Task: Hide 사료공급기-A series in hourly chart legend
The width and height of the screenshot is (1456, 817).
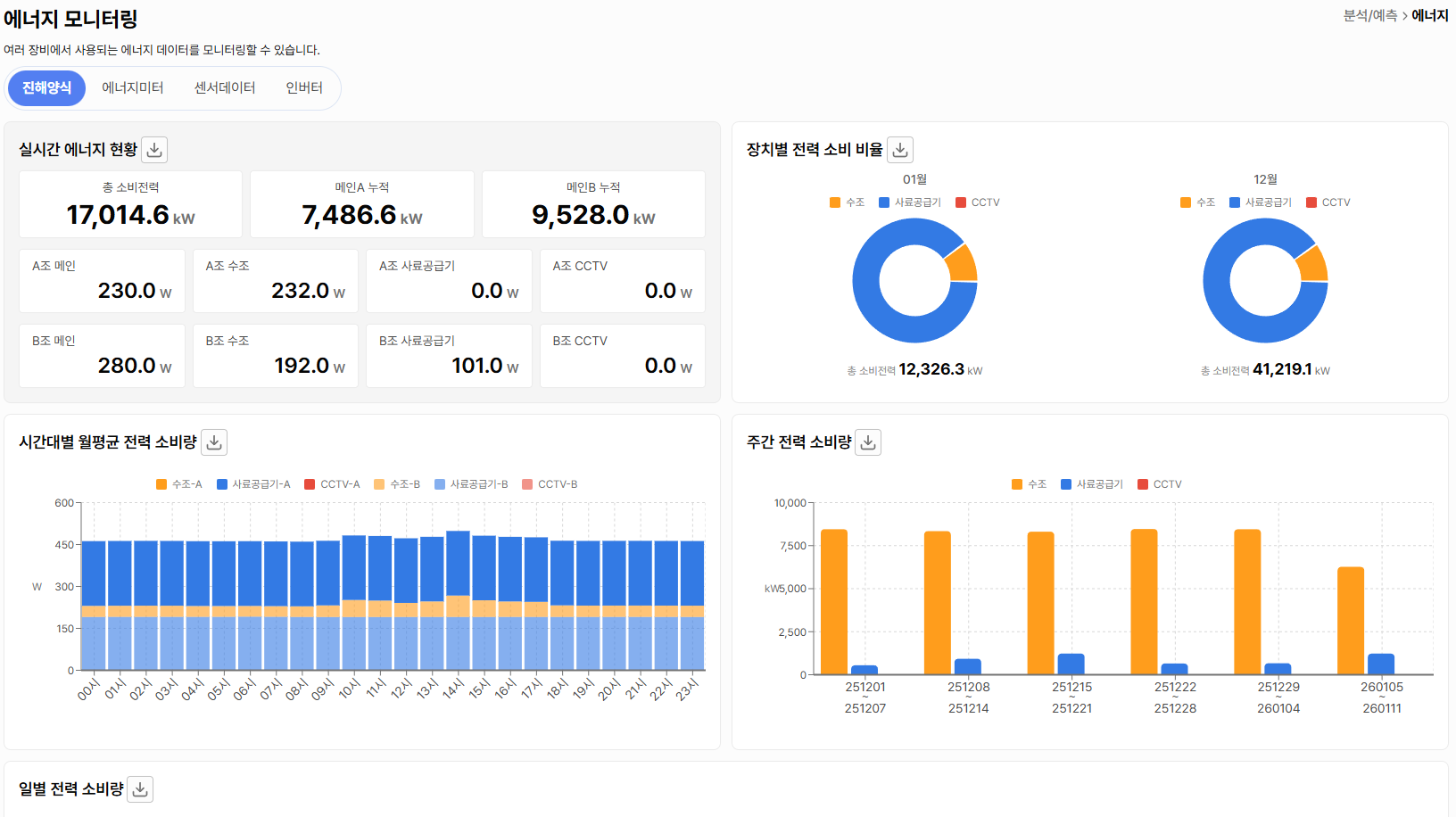Action: tap(253, 484)
